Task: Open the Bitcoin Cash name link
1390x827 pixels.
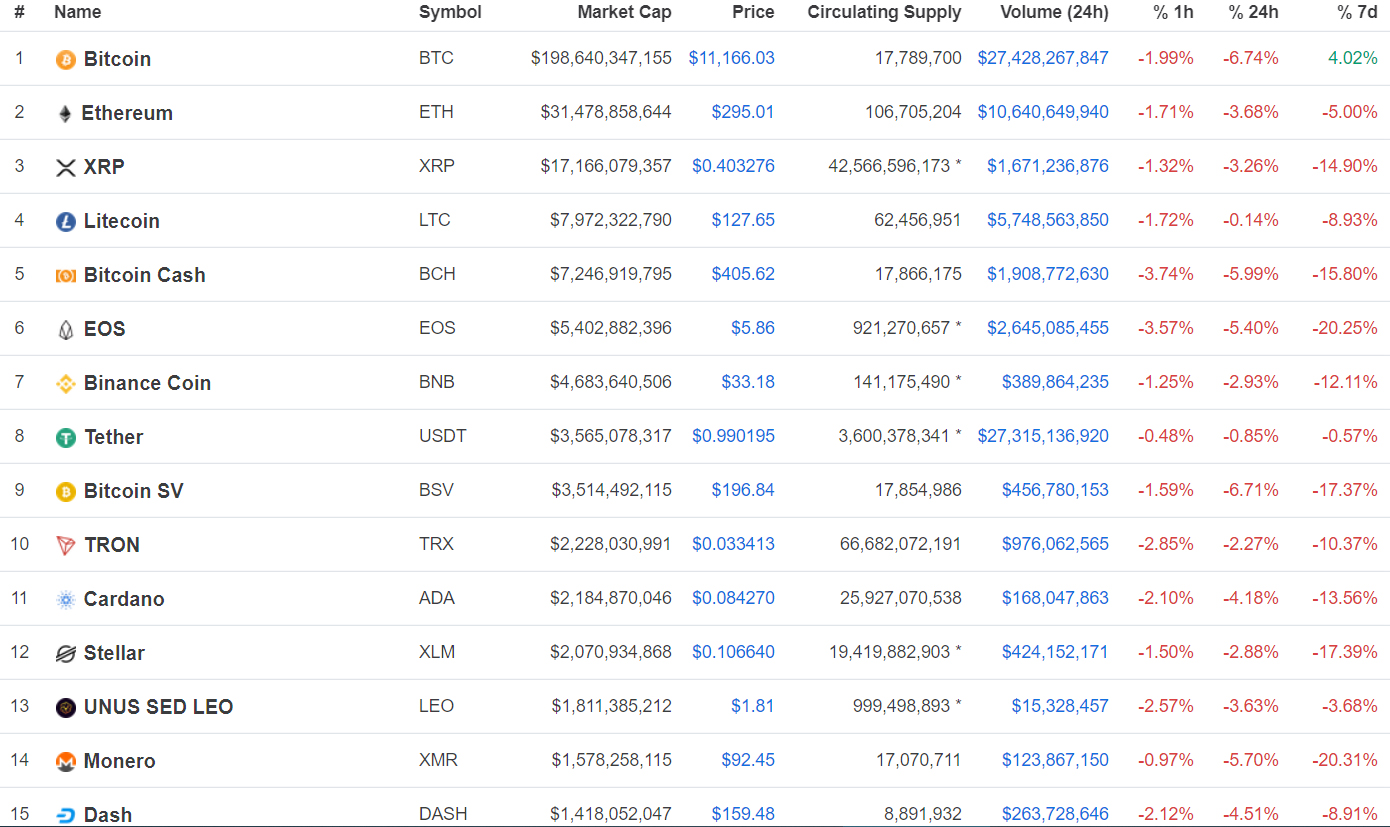Action: click(x=144, y=275)
